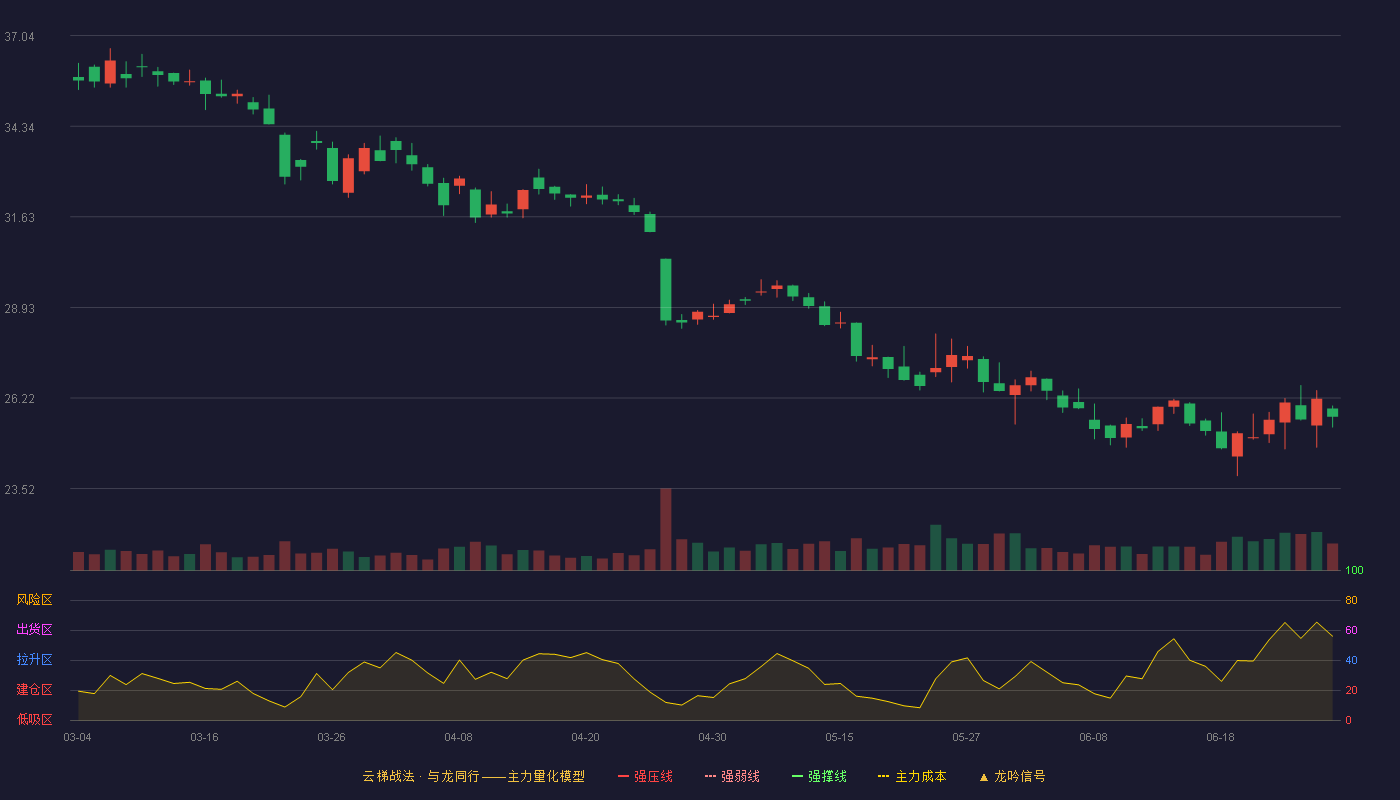1400x800 pixels.
Task: Click the 03-04 date axis label
Action: [x=77, y=737]
